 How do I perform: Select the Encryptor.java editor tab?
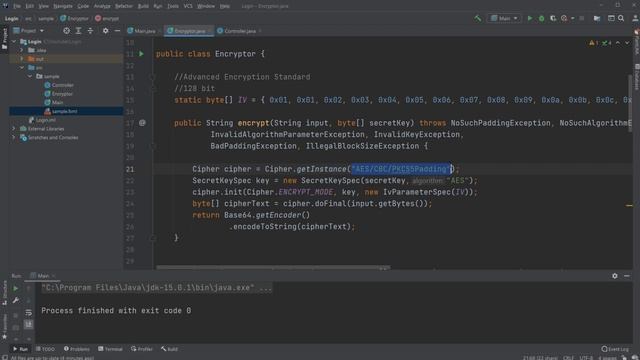pyautogui.click(x=189, y=31)
